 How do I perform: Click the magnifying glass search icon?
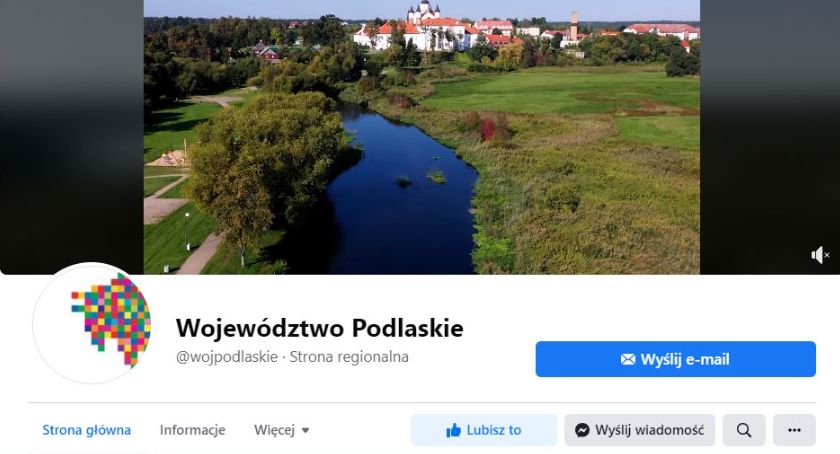[x=744, y=430]
